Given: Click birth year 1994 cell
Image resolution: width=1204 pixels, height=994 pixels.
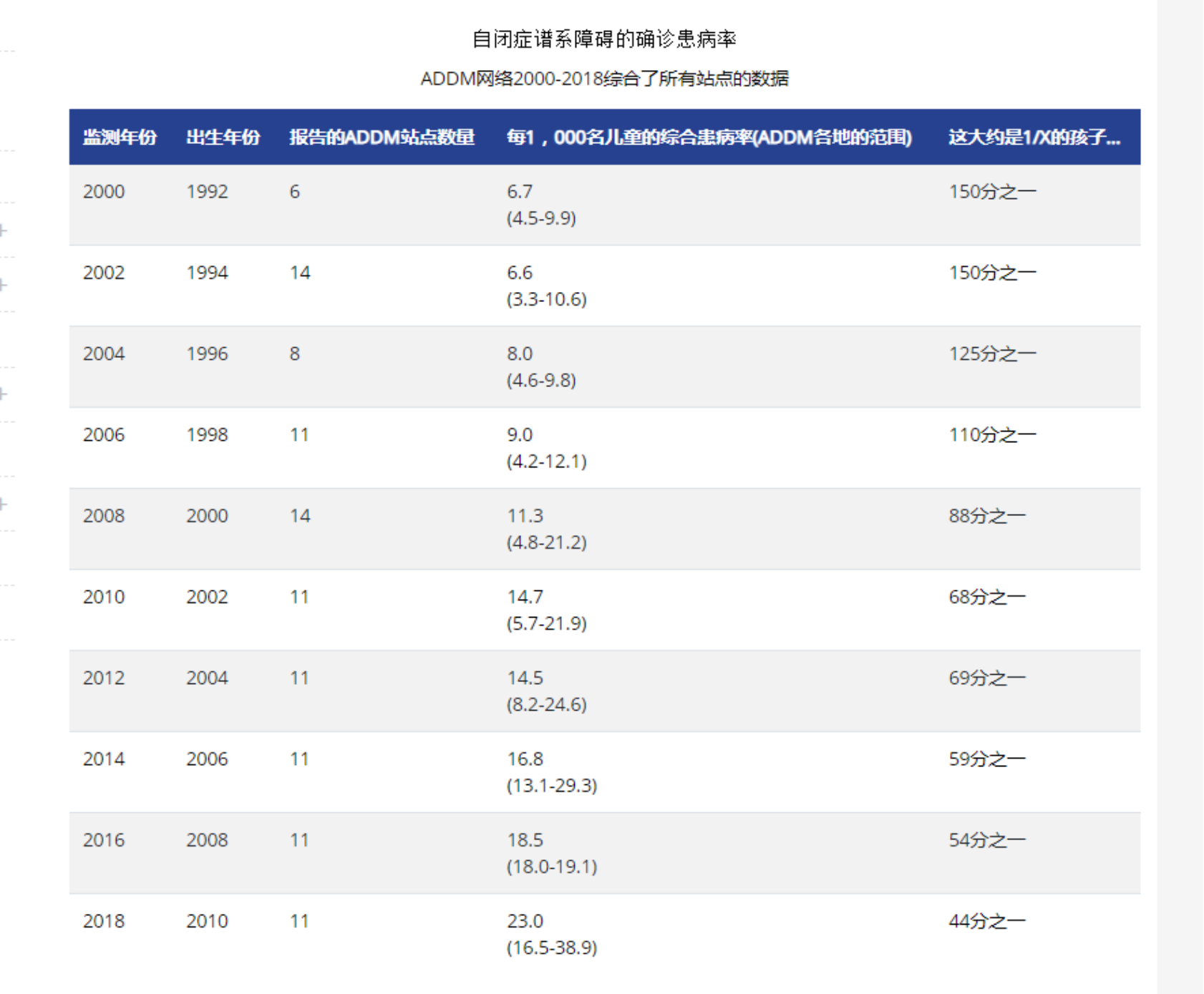Looking at the screenshot, I should [x=207, y=273].
